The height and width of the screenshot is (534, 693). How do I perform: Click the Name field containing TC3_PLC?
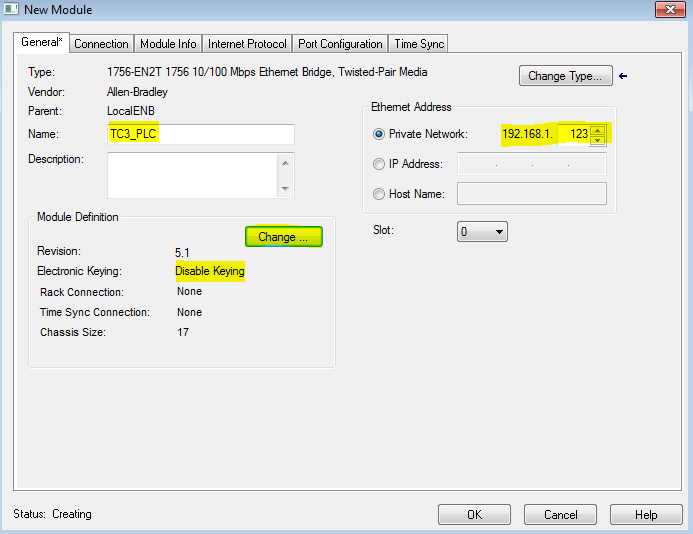click(201, 134)
